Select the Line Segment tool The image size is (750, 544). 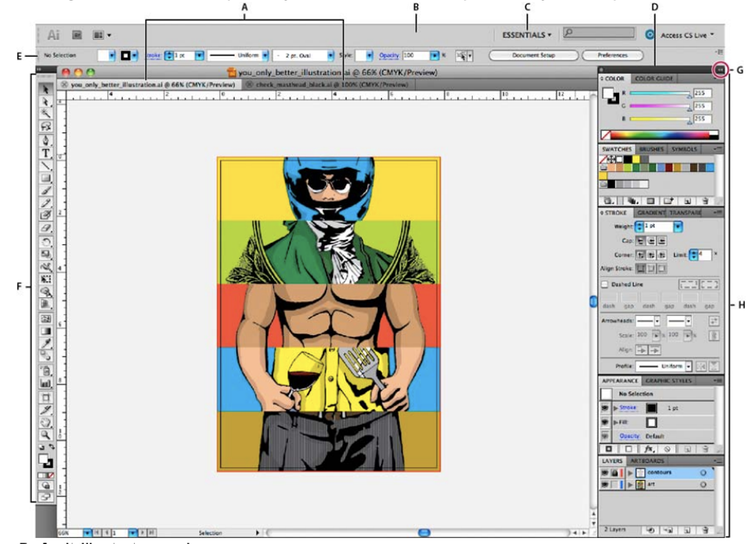(46, 166)
